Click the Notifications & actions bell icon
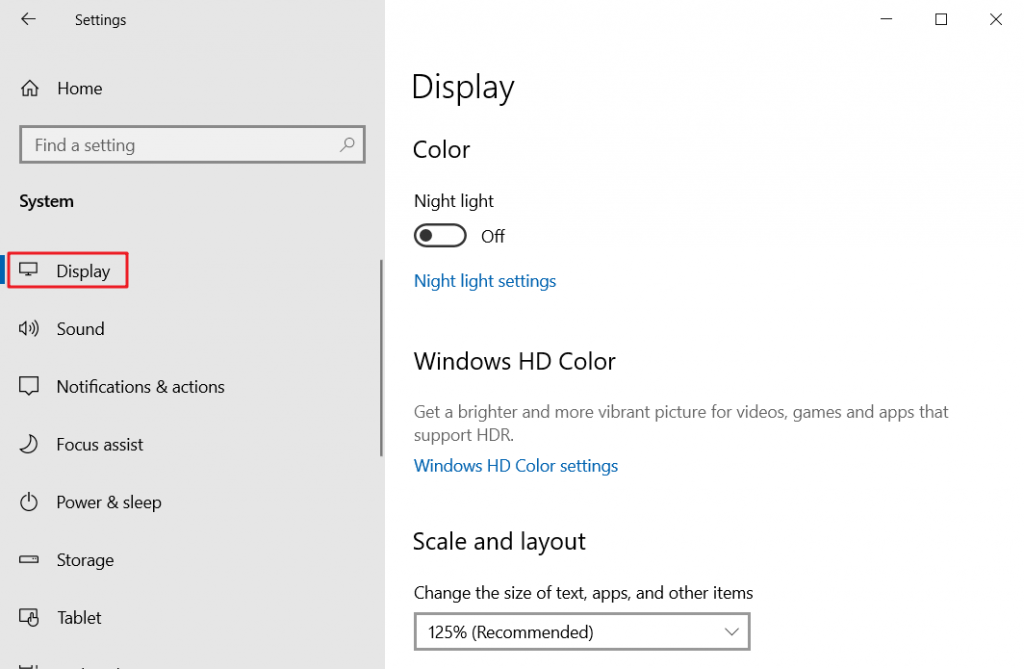The image size is (1024, 669). (30, 386)
